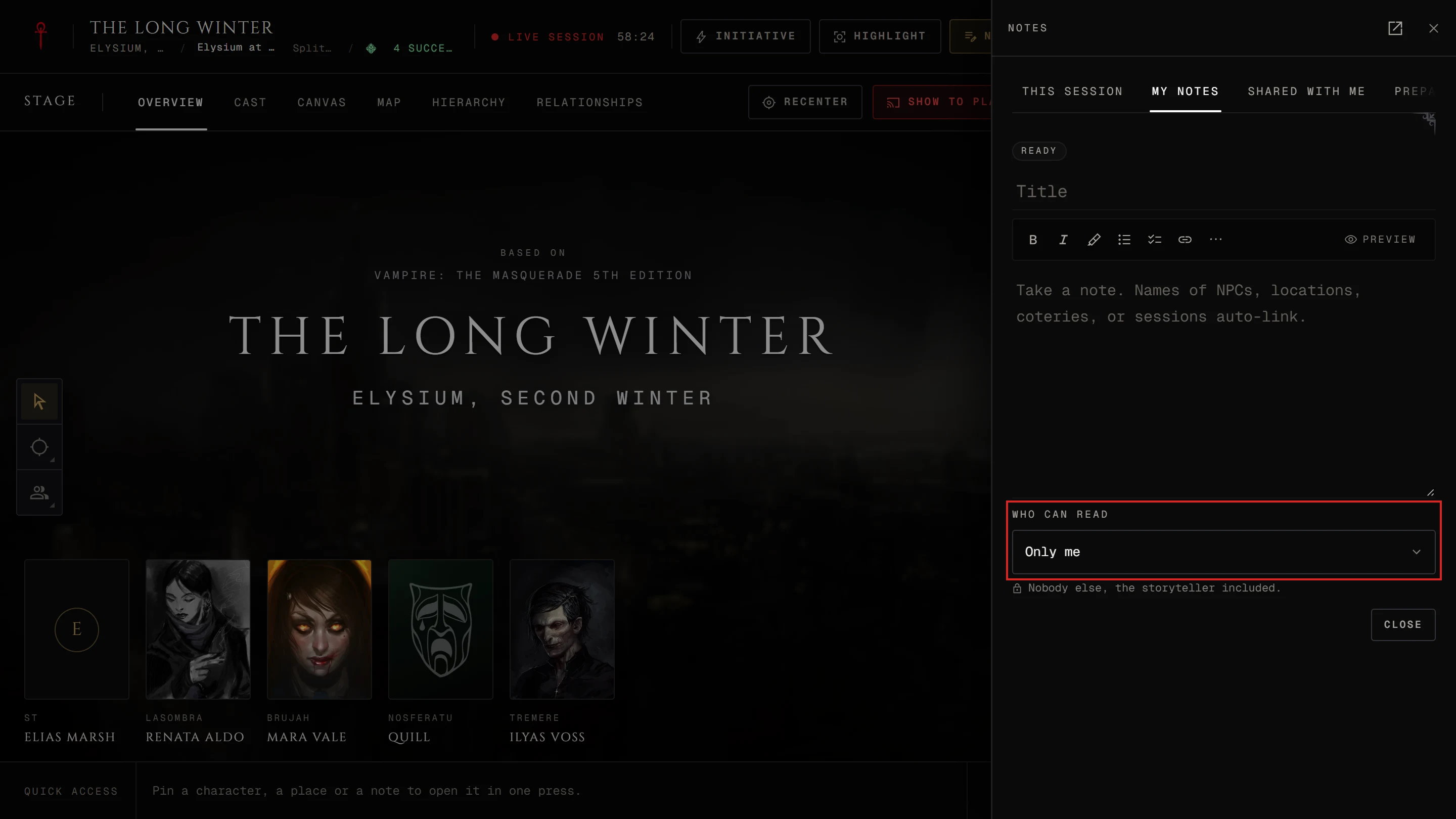The height and width of the screenshot is (819, 1456).
Task: Switch to My Notes tab
Action: (x=1185, y=92)
